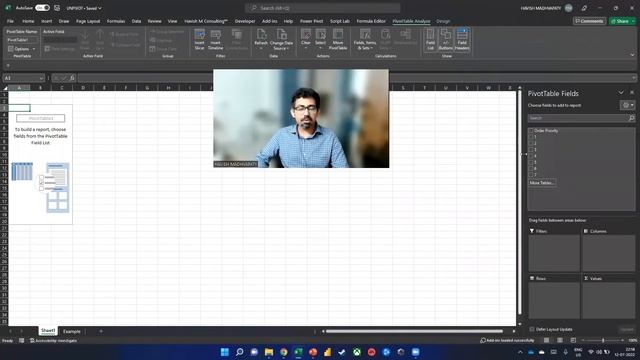Toggle the Field List button

[430, 39]
